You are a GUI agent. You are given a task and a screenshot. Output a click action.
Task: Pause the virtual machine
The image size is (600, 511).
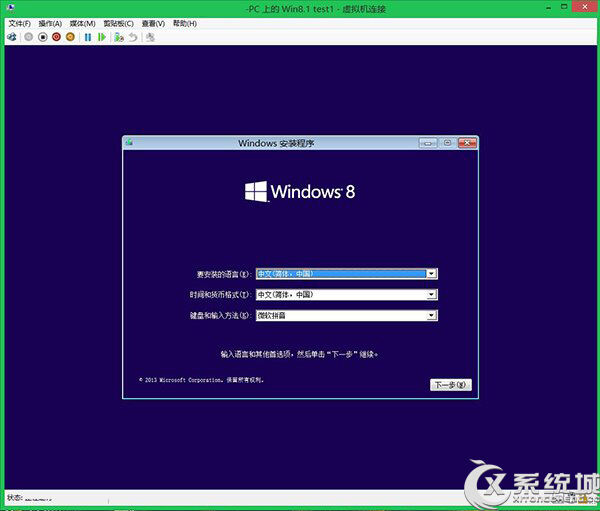tap(88, 37)
